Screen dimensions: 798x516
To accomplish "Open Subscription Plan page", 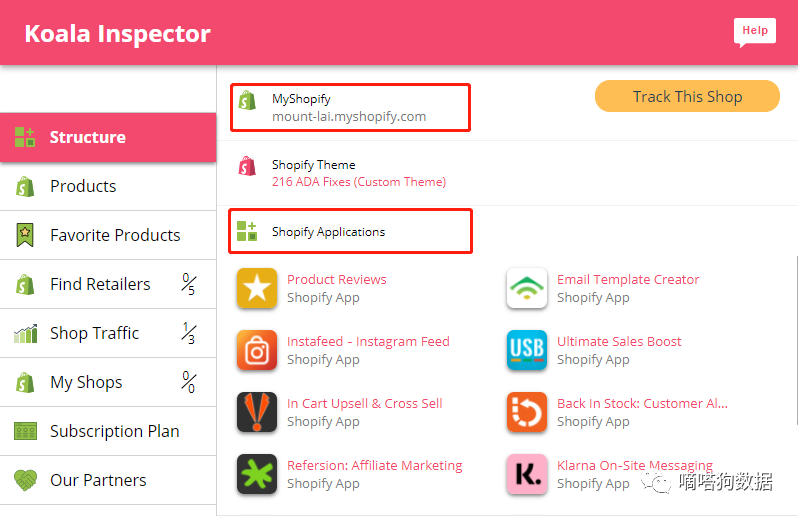I will (x=108, y=431).
